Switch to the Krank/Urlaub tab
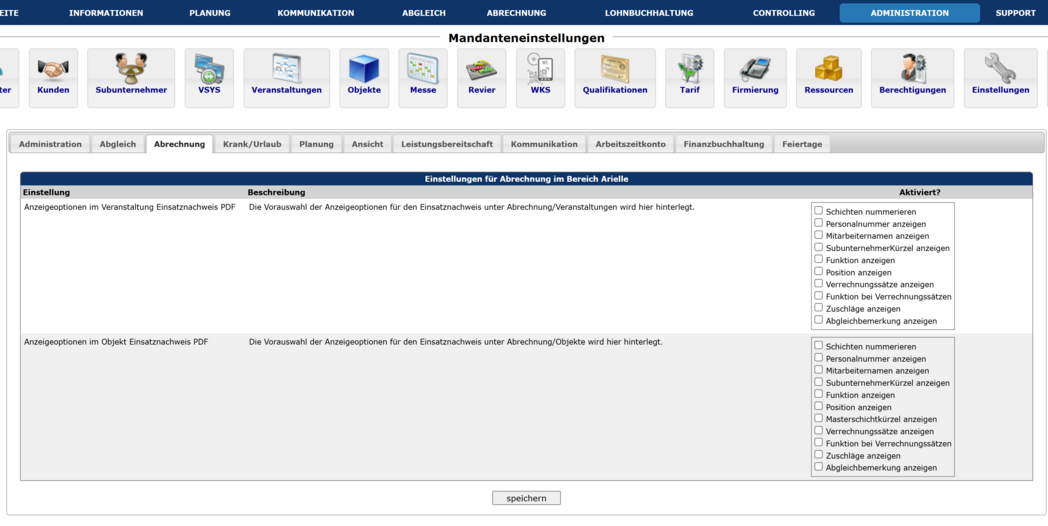Image resolution: width=1048 pixels, height=526 pixels. coord(252,144)
